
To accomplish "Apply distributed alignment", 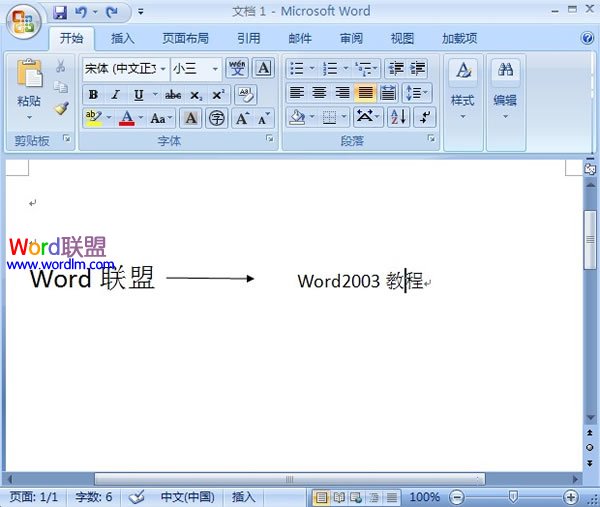I will coord(388,93).
